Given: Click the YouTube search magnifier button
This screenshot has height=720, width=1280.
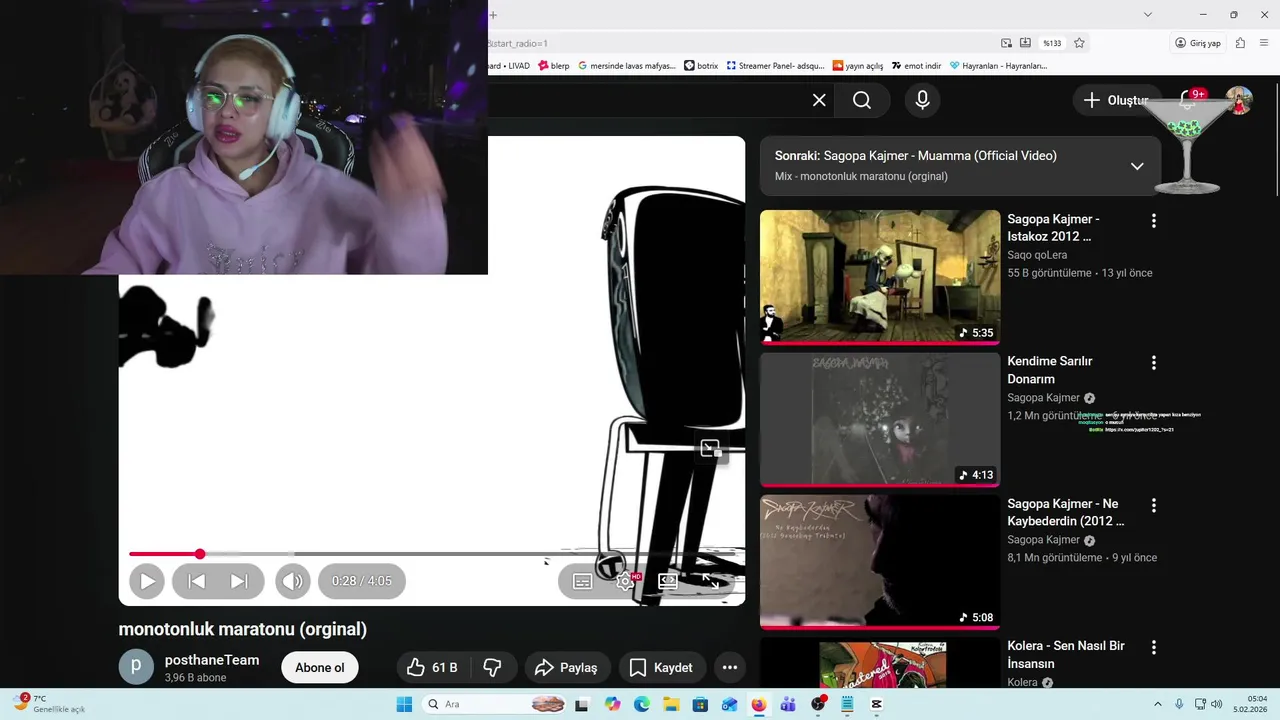Looking at the screenshot, I should coord(862,100).
